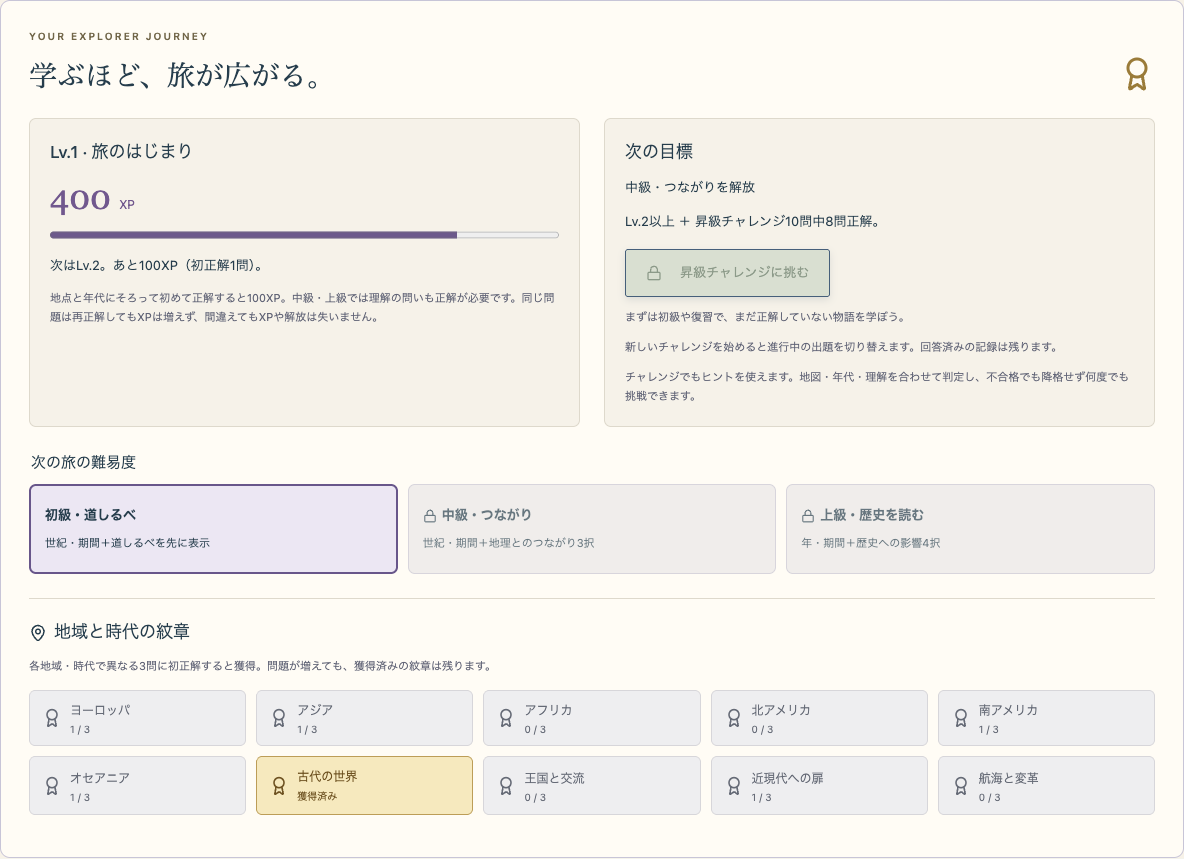Click the 王国と交流 badge name

tap(554, 778)
